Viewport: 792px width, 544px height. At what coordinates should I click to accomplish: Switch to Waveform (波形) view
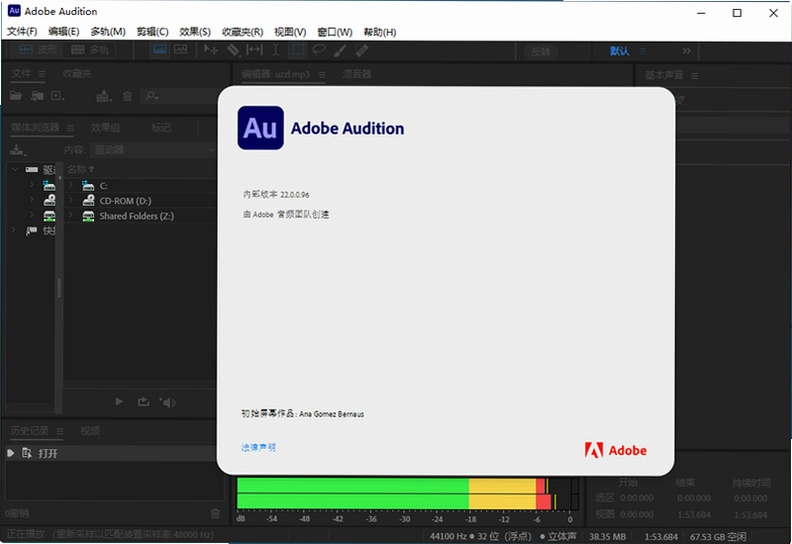pyautogui.click(x=38, y=50)
